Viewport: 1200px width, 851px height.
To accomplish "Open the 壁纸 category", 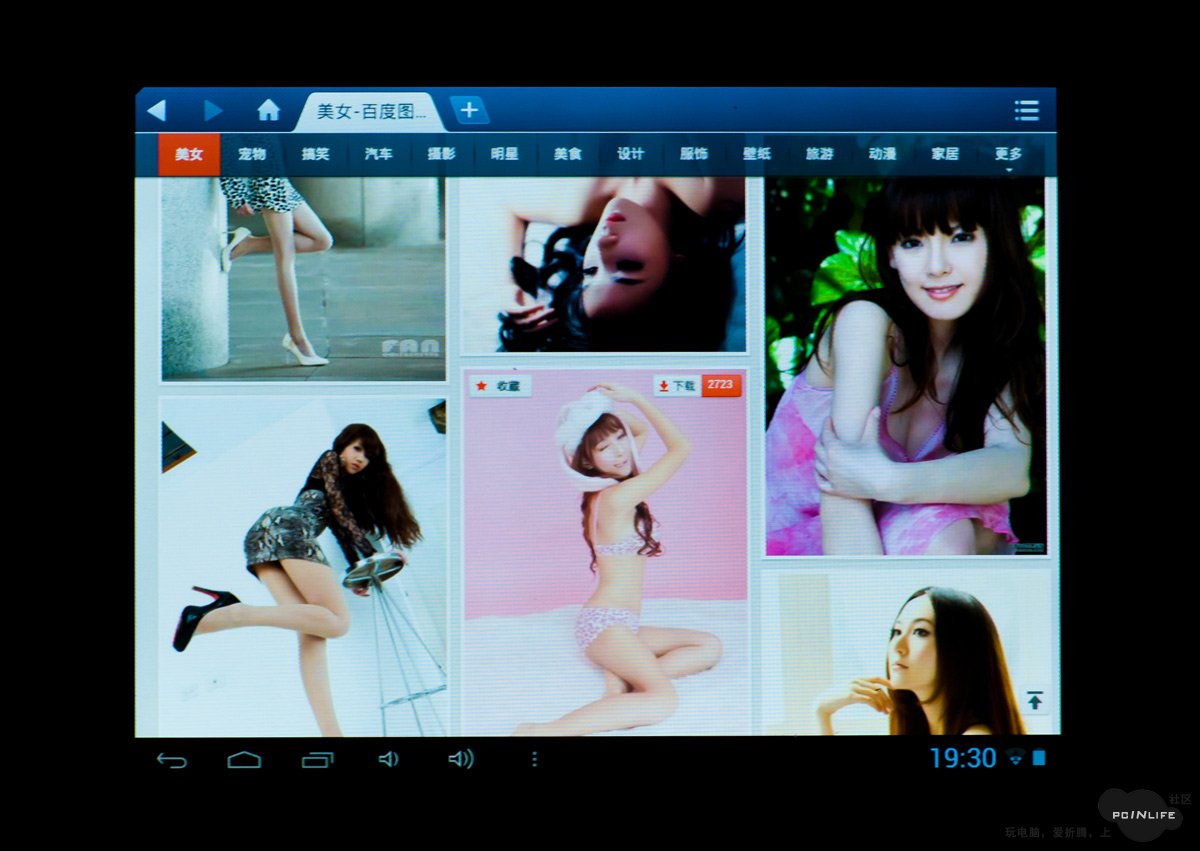I will (756, 154).
